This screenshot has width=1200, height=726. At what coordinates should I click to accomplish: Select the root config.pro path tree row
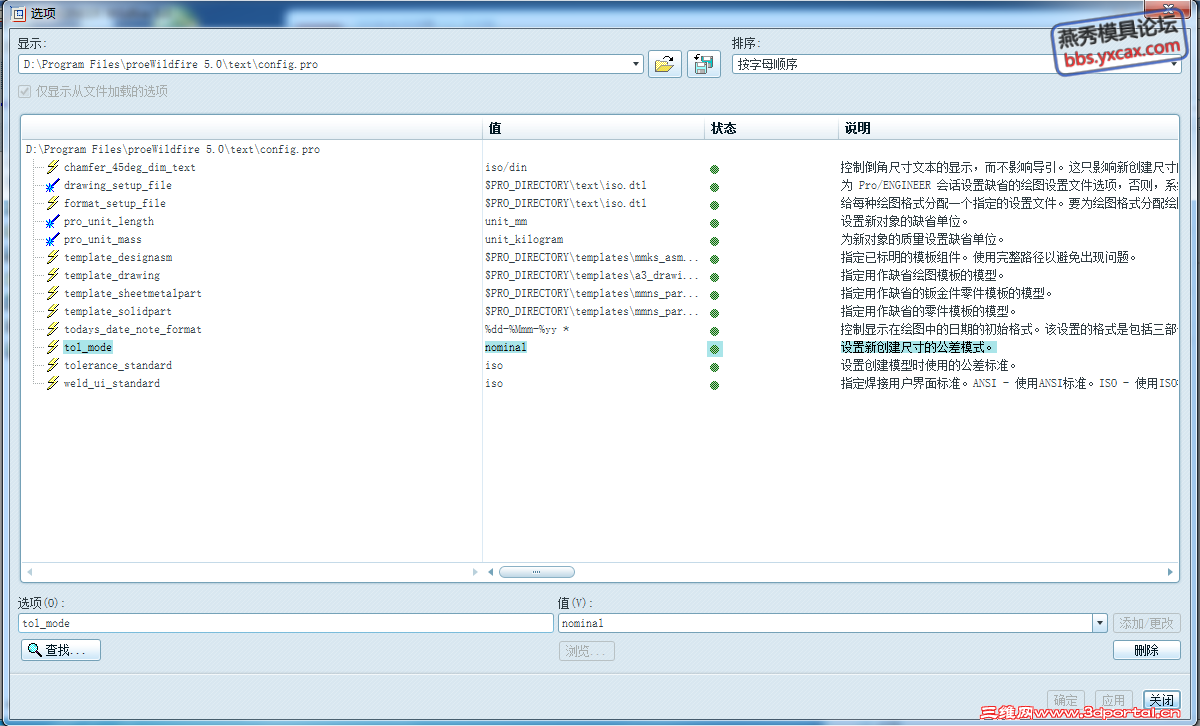pos(173,149)
